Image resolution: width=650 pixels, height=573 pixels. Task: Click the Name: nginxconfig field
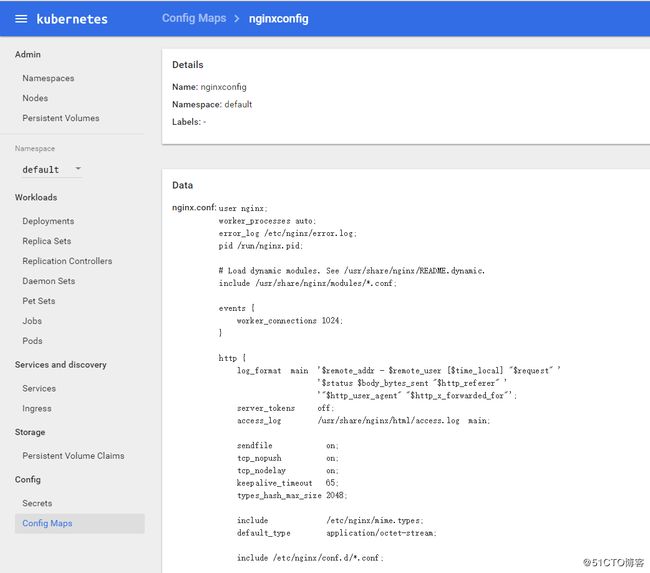coord(209,87)
